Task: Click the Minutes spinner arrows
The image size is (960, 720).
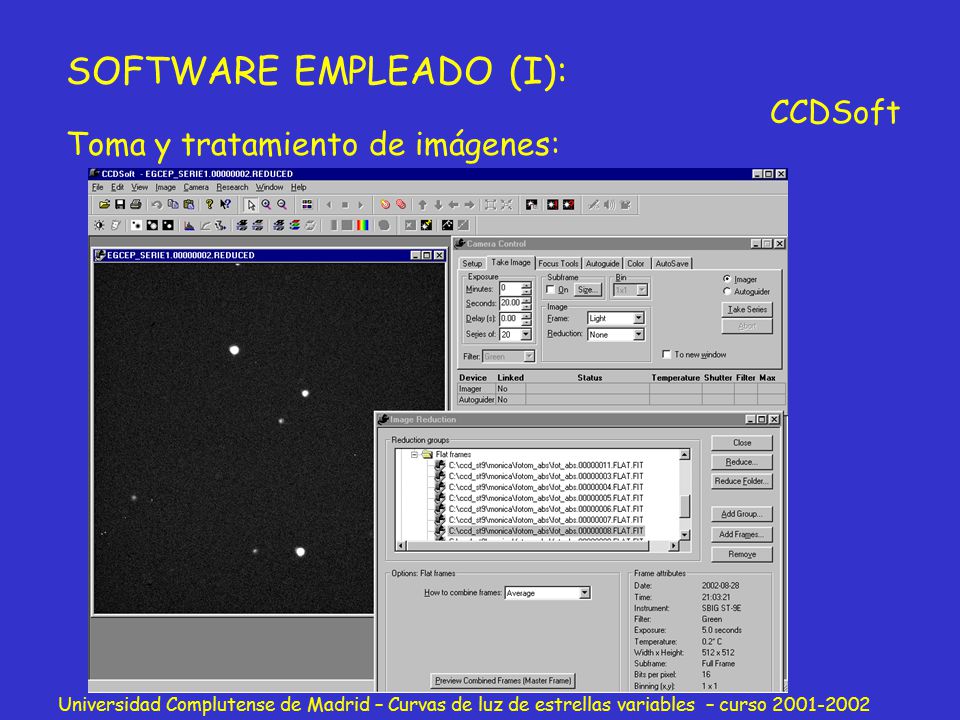Action: 526,288
